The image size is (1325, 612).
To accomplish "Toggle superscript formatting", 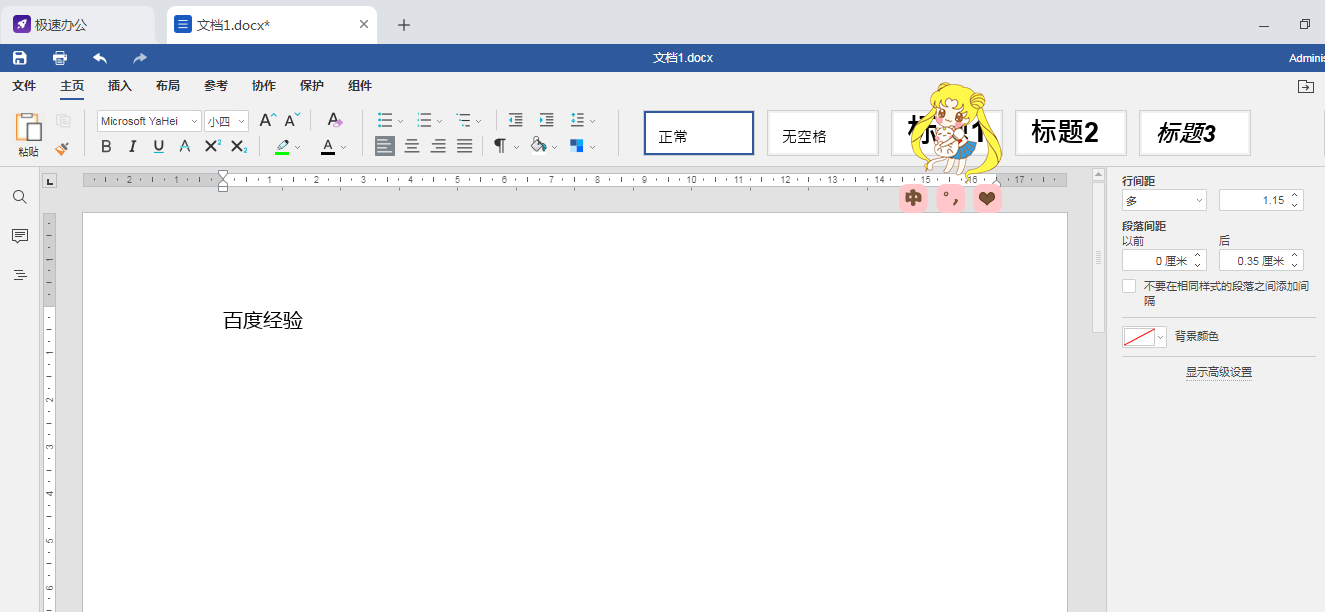I will (x=212, y=147).
